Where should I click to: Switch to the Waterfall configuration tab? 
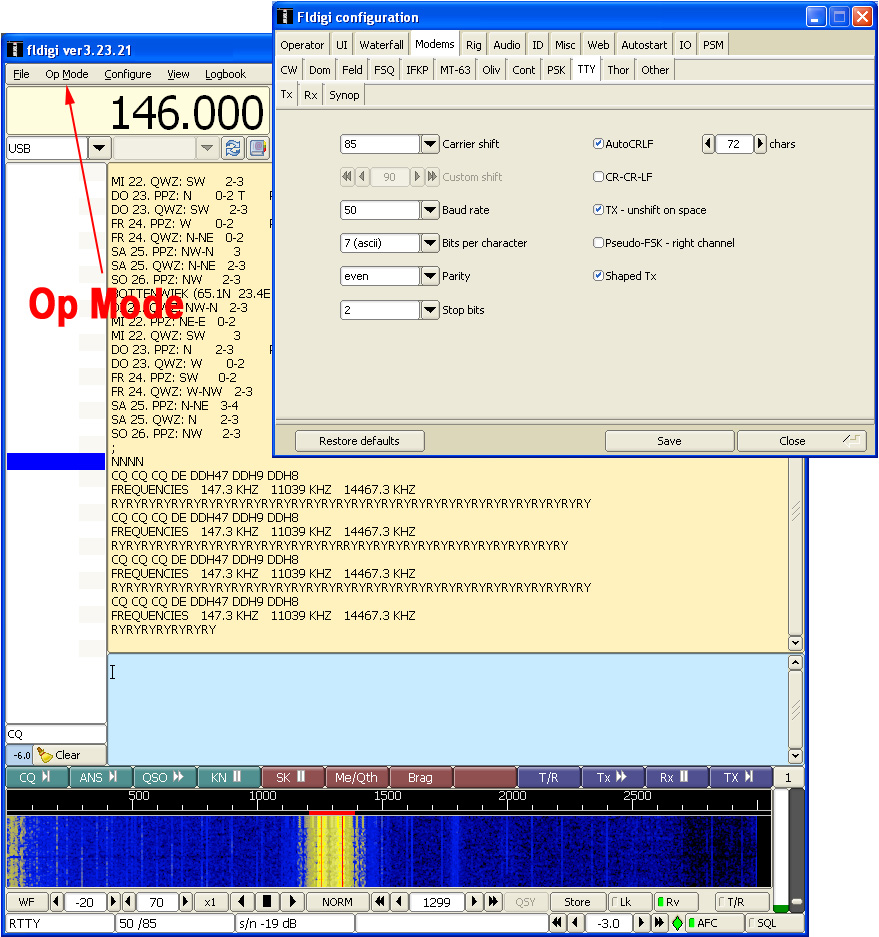[x=381, y=45]
